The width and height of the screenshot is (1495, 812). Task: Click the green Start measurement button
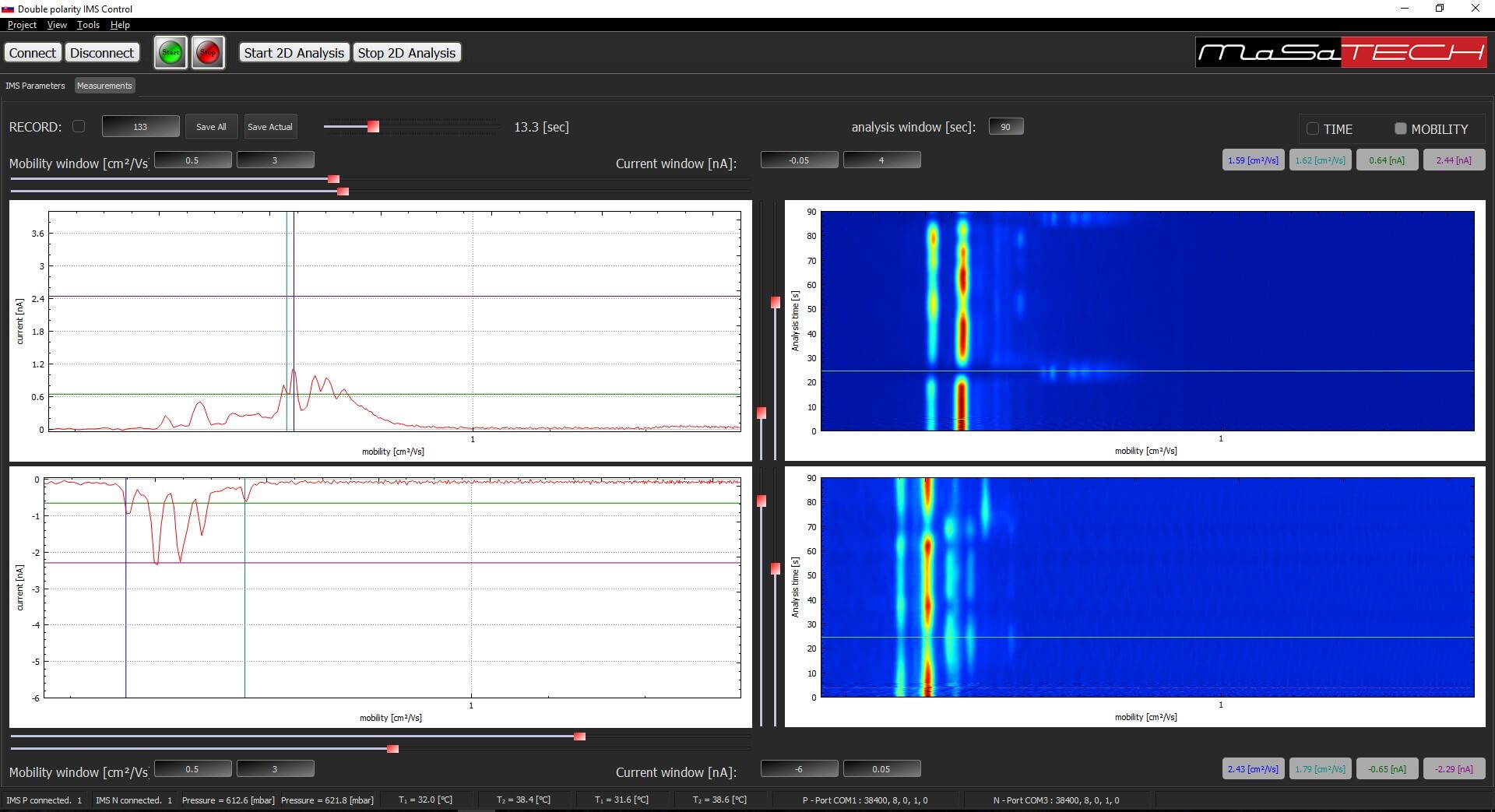coord(171,53)
